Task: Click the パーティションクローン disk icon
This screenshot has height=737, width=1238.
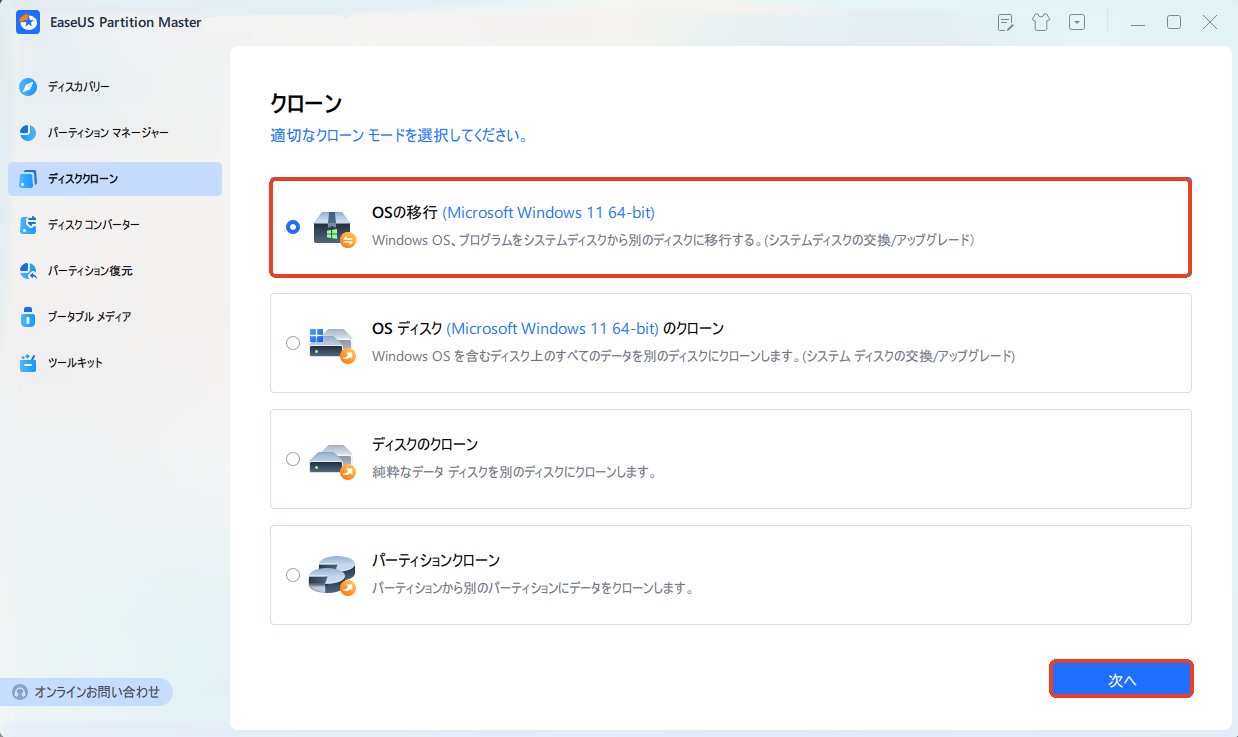Action: [332, 575]
